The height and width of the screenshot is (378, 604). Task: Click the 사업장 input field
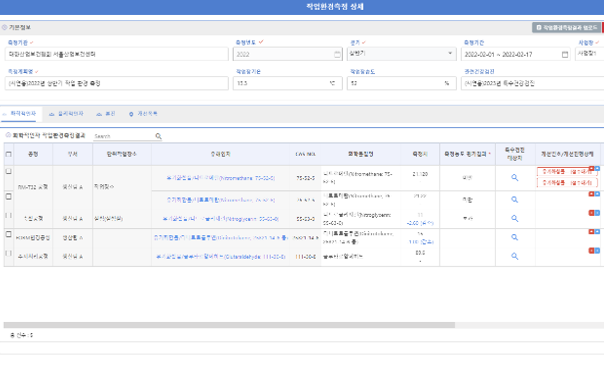[x=590, y=54]
